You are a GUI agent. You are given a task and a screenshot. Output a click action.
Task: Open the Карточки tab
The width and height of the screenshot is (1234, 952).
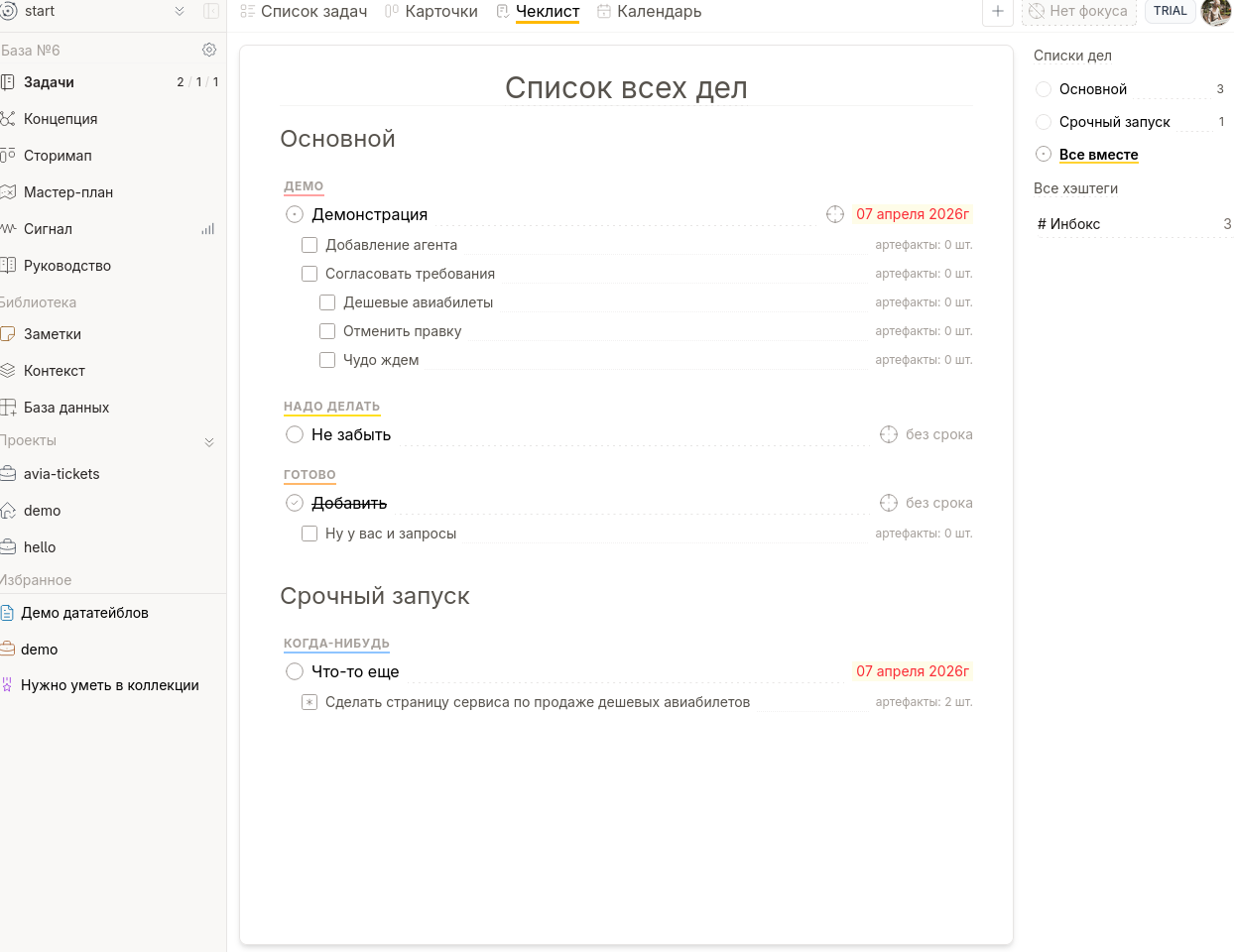tap(432, 11)
